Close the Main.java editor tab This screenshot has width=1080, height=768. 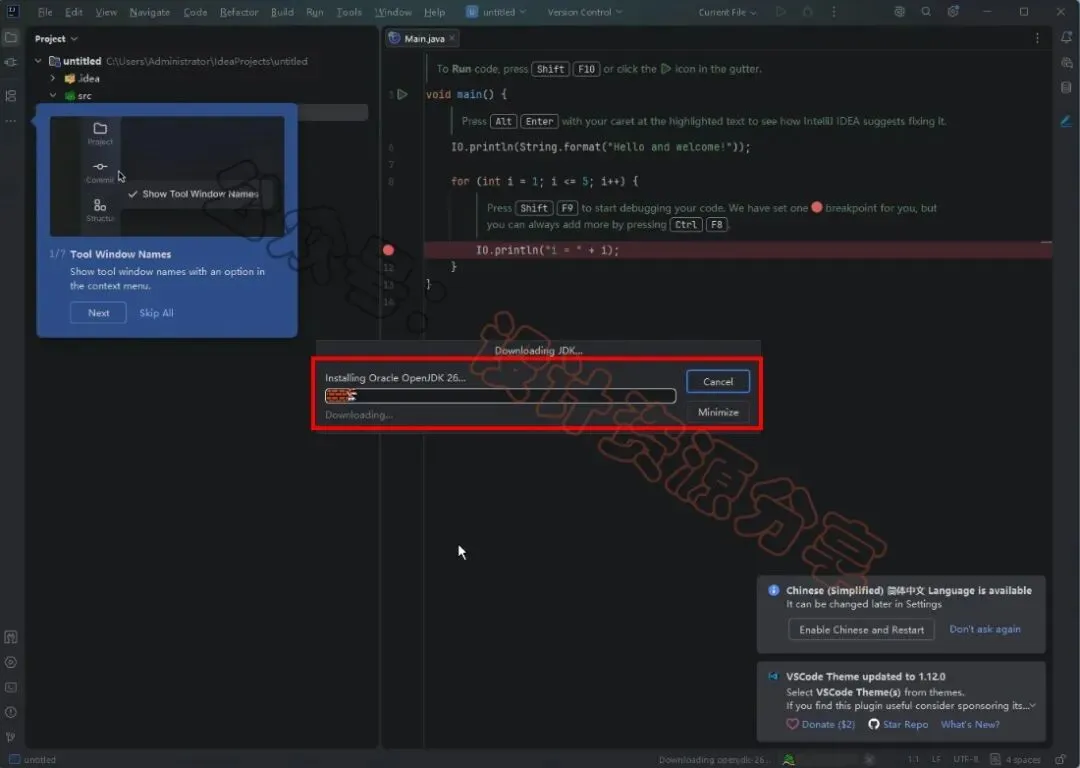tap(452, 39)
